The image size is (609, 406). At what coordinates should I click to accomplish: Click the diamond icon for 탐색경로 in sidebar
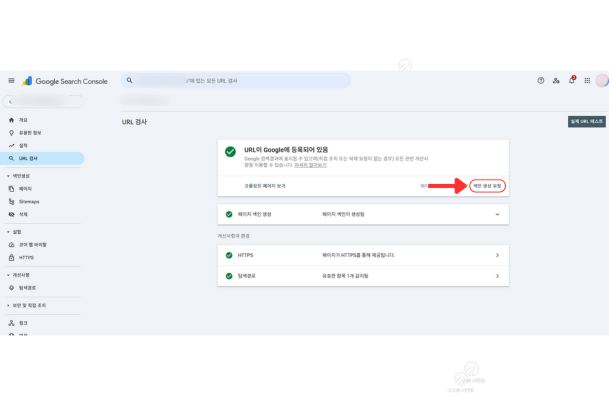click(x=11, y=288)
